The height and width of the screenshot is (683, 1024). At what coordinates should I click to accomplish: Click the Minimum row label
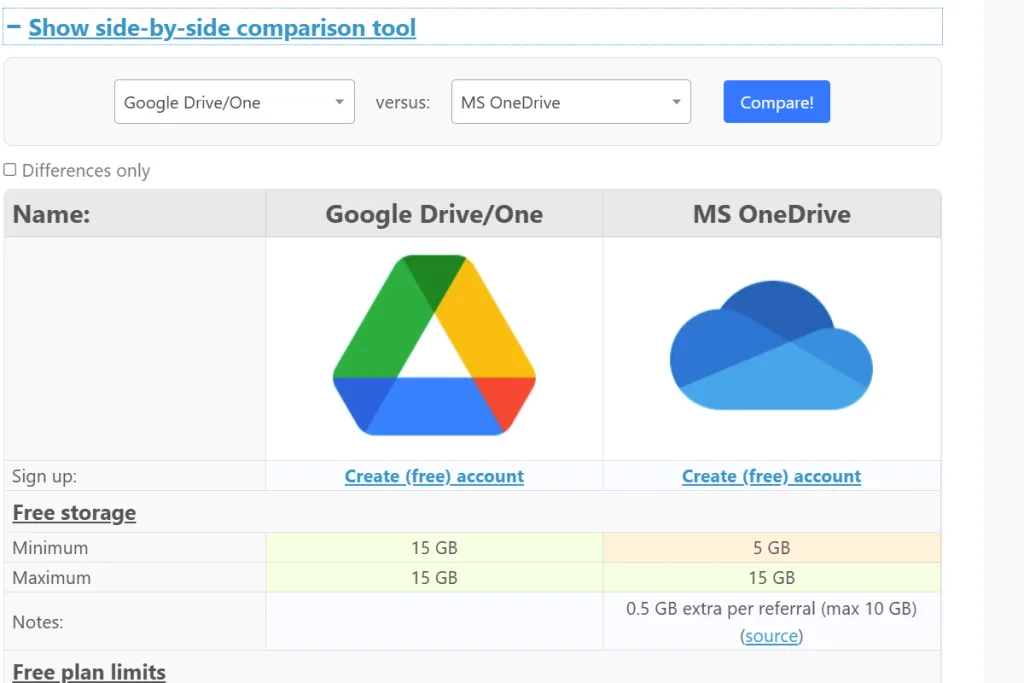tap(50, 548)
